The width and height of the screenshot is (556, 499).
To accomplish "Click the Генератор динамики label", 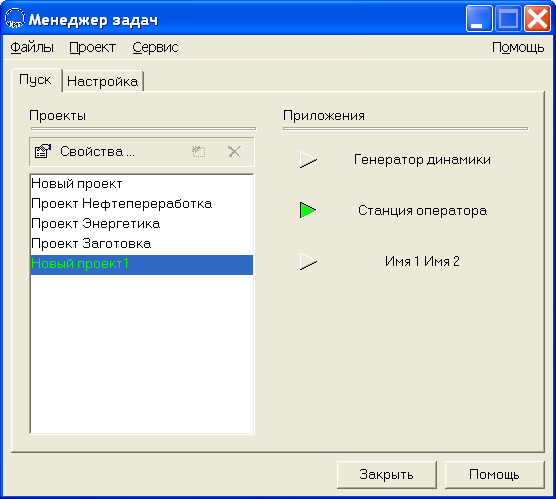I will point(422,160).
